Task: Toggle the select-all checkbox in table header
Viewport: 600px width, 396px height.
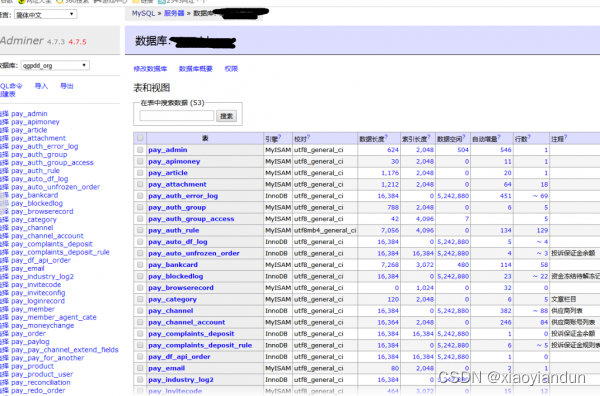Action: (140, 138)
